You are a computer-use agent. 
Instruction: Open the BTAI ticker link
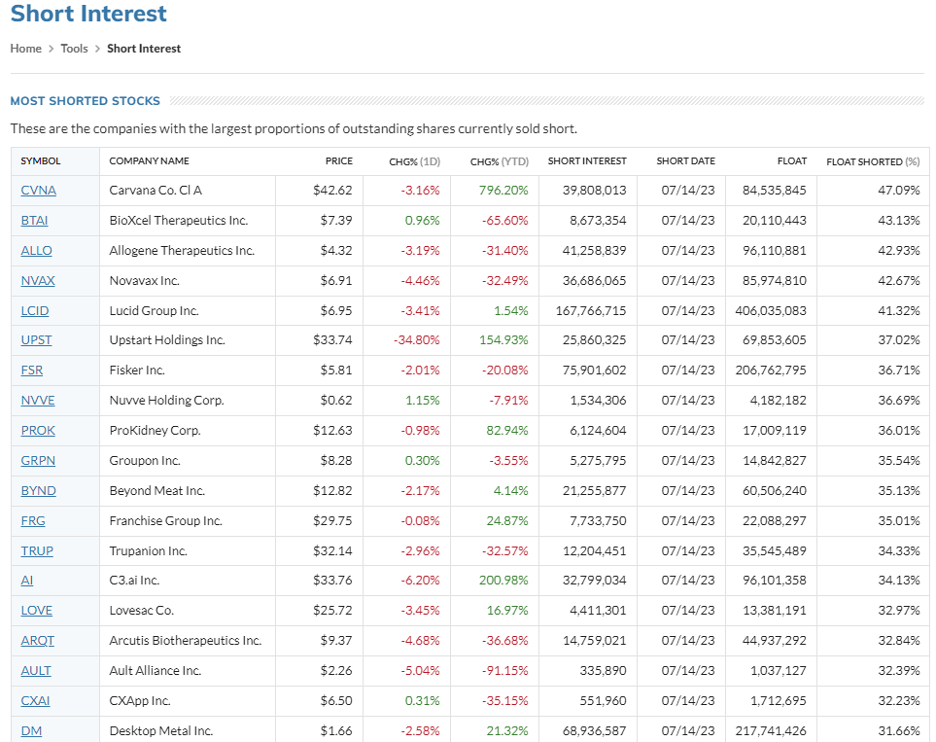point(35,220)
